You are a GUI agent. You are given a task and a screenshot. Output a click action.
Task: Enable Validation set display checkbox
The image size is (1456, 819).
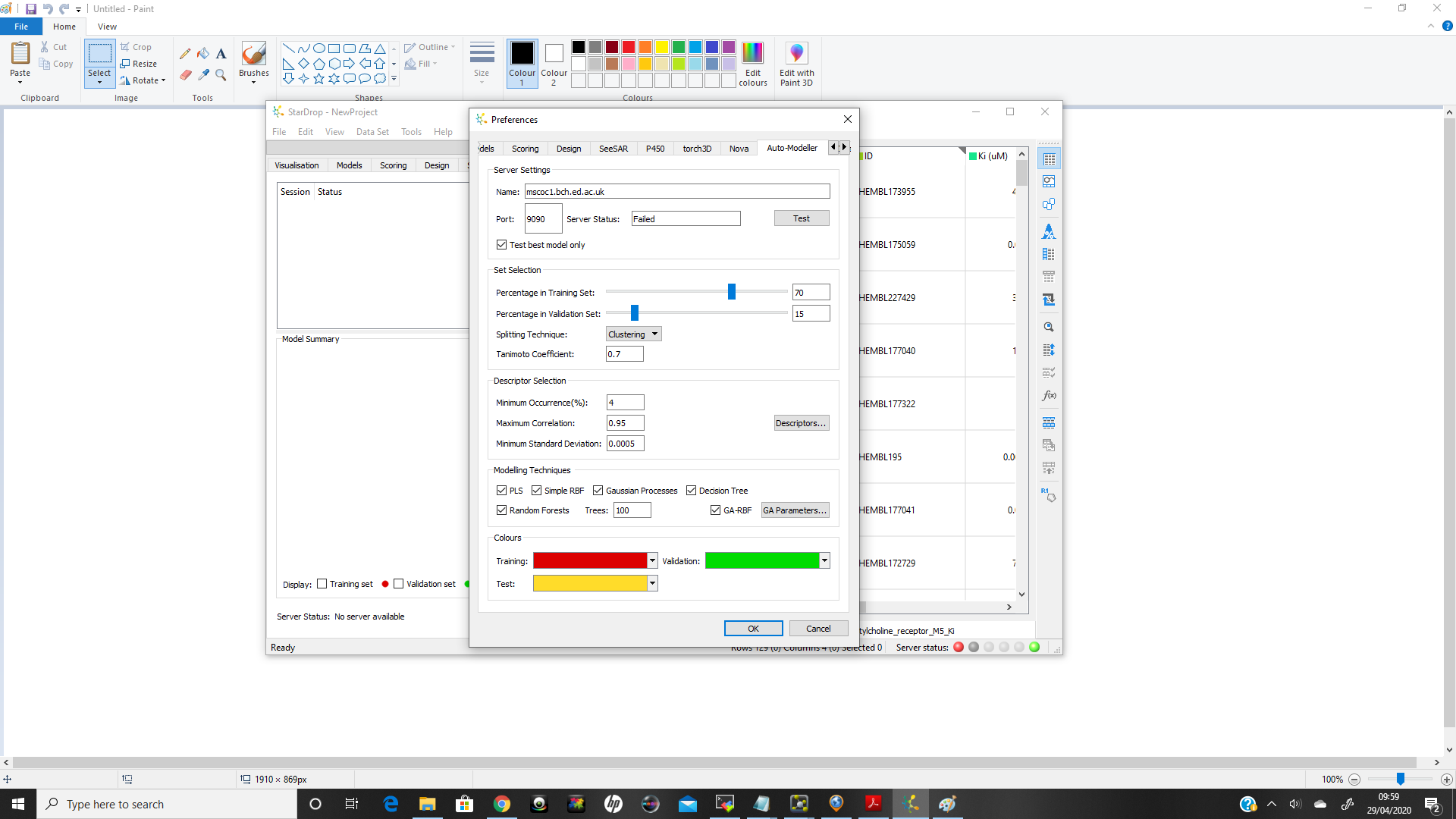click(398, 584)
